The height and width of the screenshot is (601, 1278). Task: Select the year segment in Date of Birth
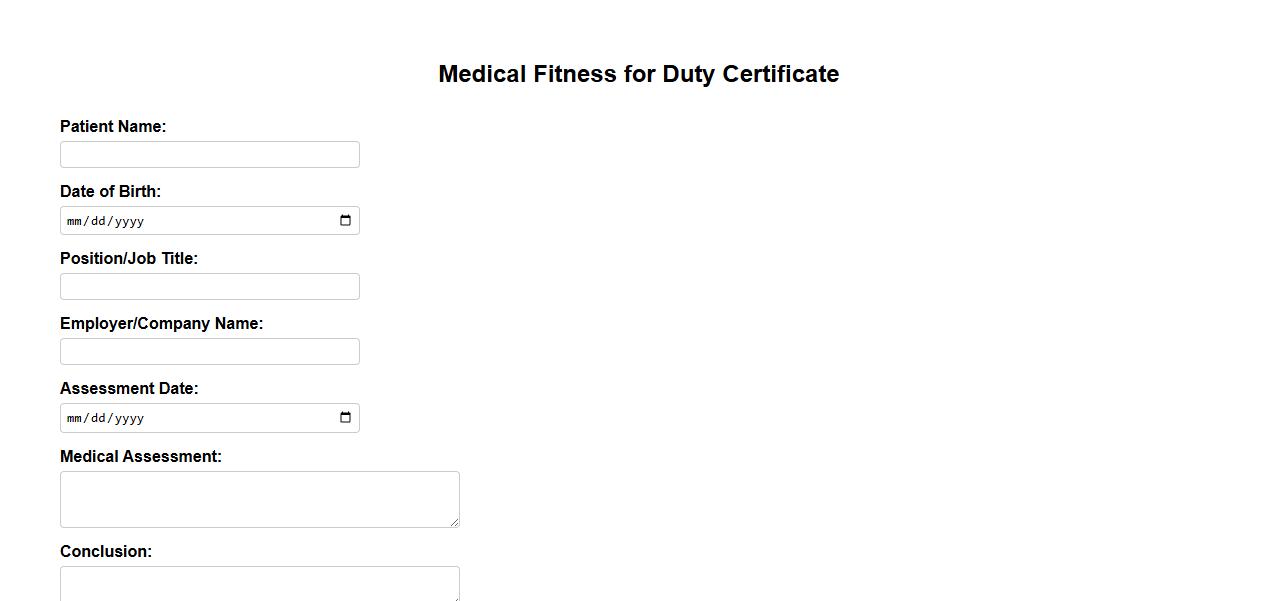(x=129, y=221)
